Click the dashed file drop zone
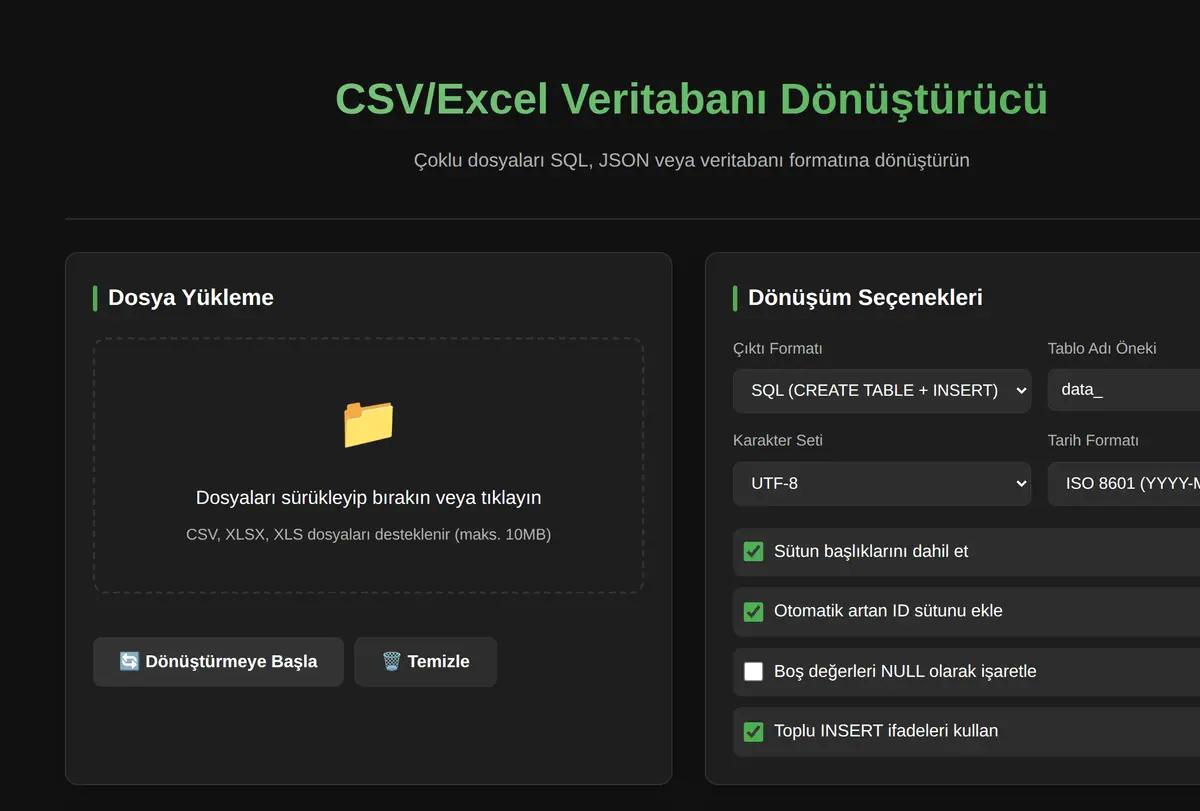 (368, 465)
